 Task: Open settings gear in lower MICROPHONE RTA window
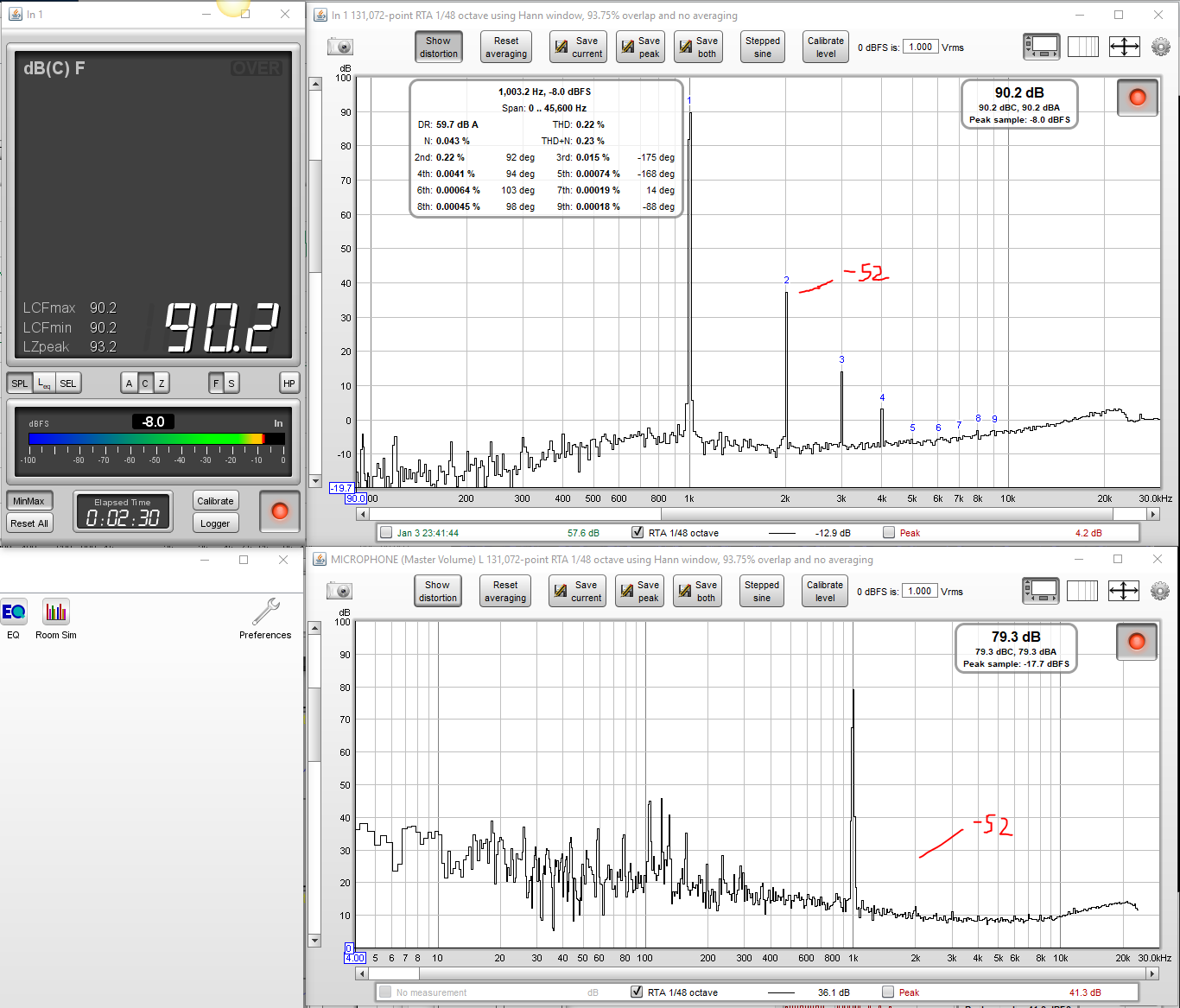coord(1160,591)
